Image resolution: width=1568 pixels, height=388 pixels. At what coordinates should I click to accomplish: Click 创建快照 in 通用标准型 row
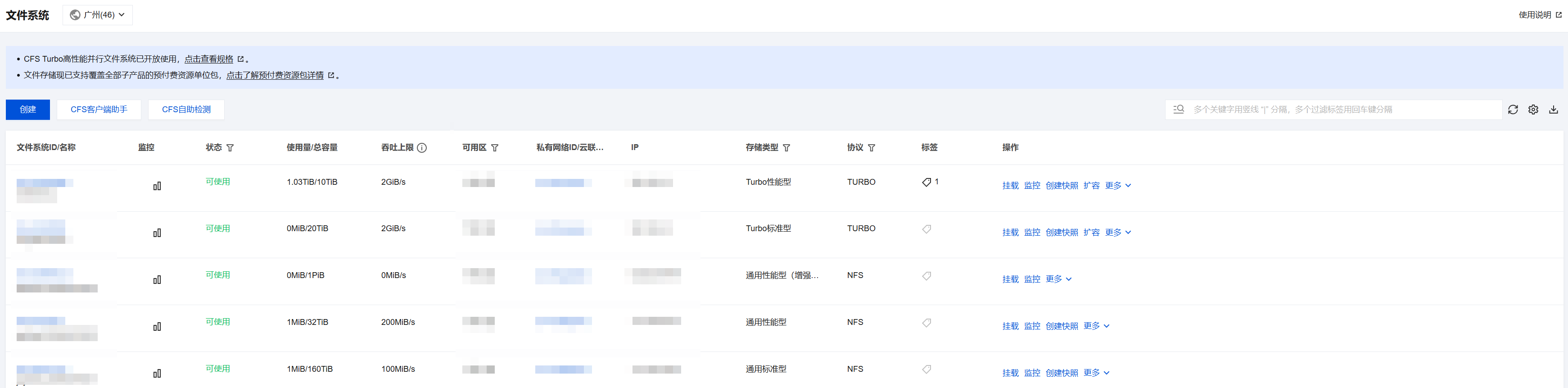tap(1062, 374)
